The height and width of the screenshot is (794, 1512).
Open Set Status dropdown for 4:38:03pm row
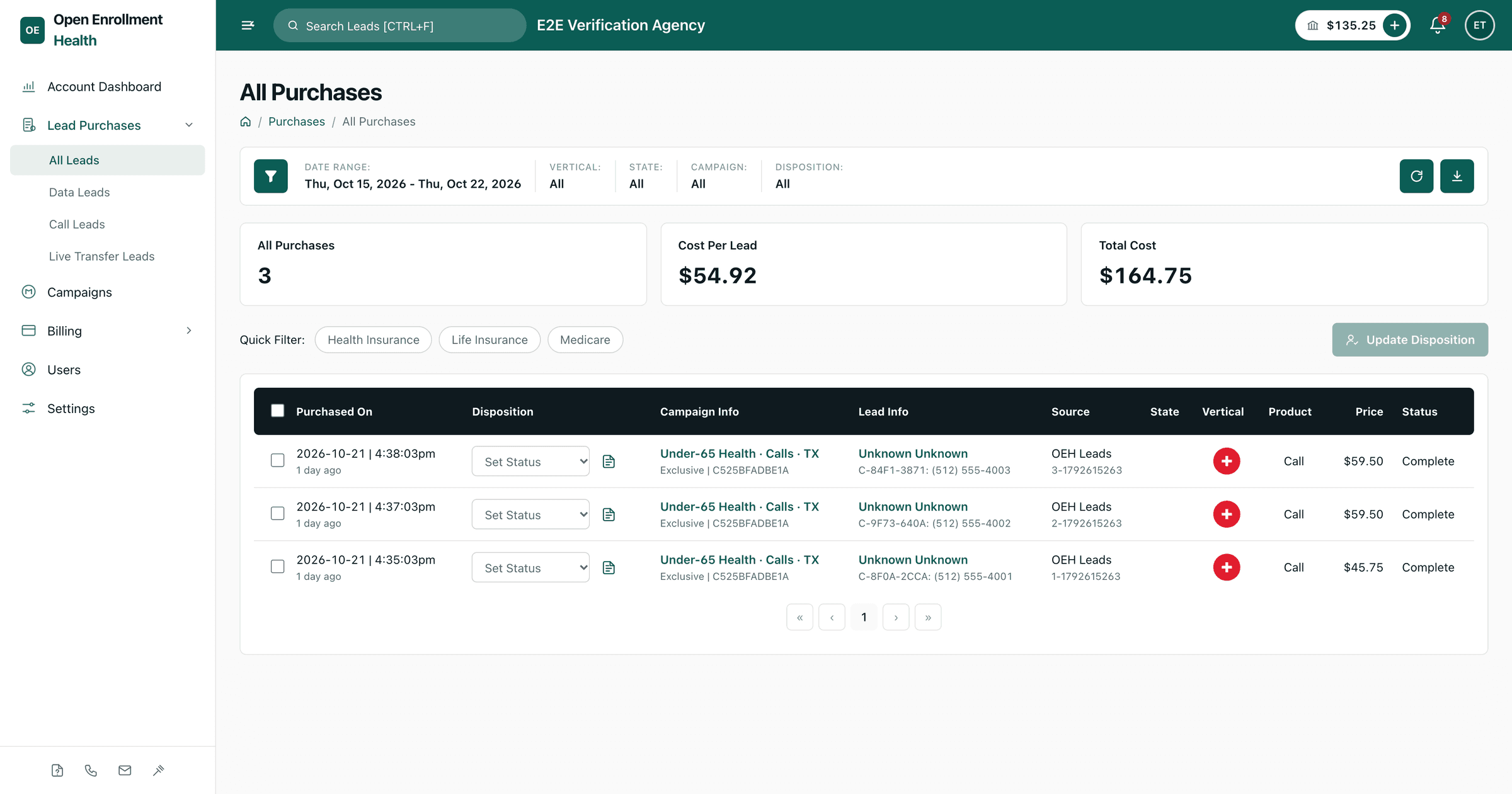tap(530, 462)
